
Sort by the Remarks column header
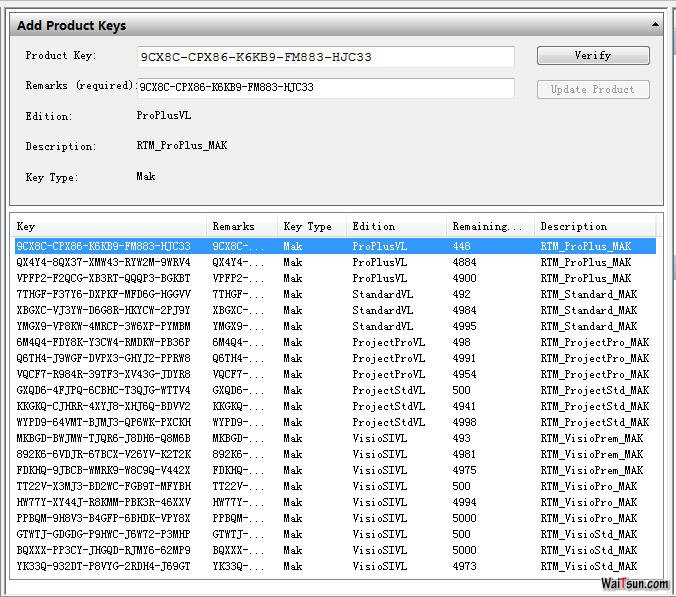[240, 226]
